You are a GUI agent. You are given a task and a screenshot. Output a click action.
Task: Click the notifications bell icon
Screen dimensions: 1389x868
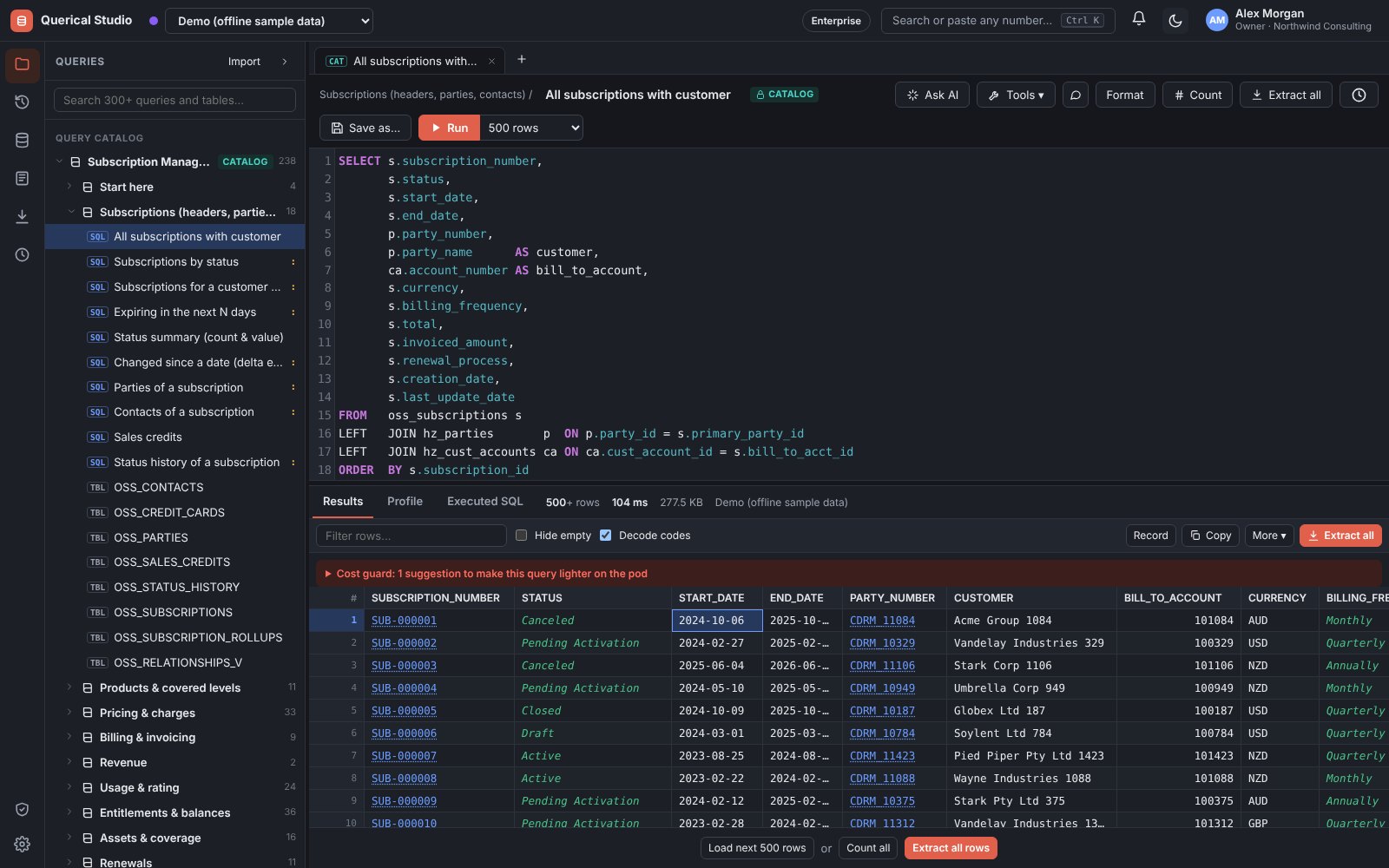[x=1139, y=20]
